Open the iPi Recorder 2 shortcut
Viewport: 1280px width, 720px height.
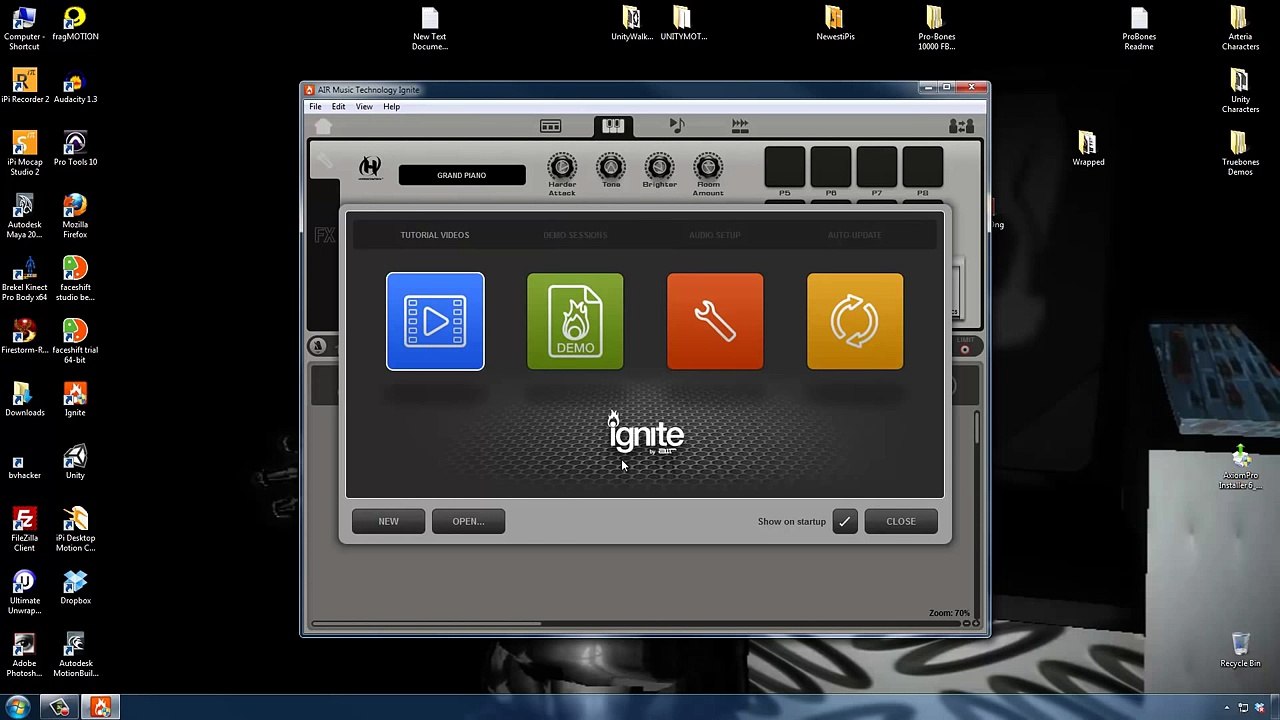(x=24, y=86)
